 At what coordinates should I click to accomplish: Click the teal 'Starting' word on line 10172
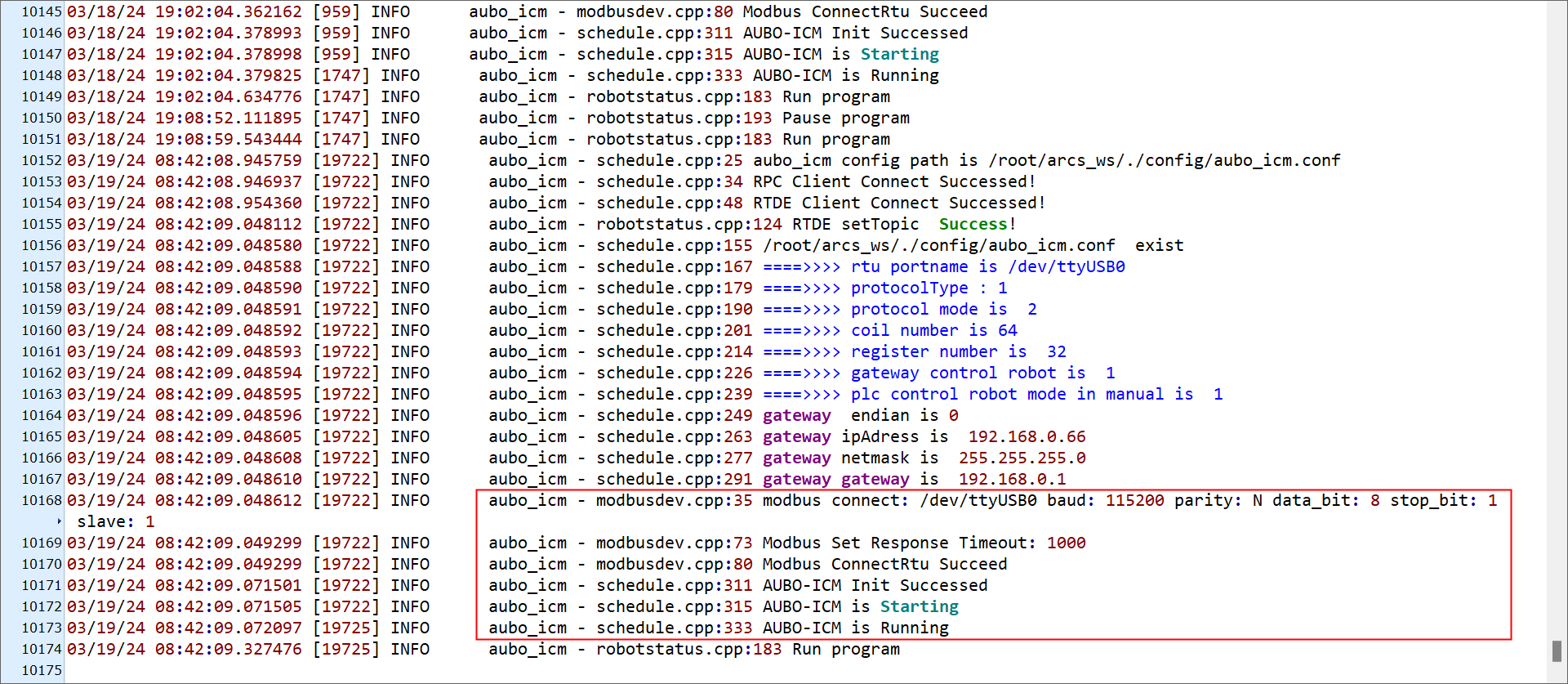coord(920,606)
